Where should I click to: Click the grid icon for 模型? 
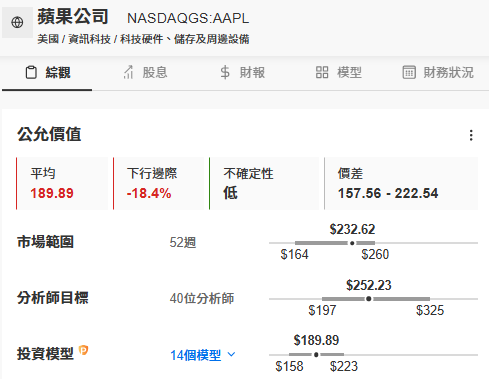pos(322,72)
